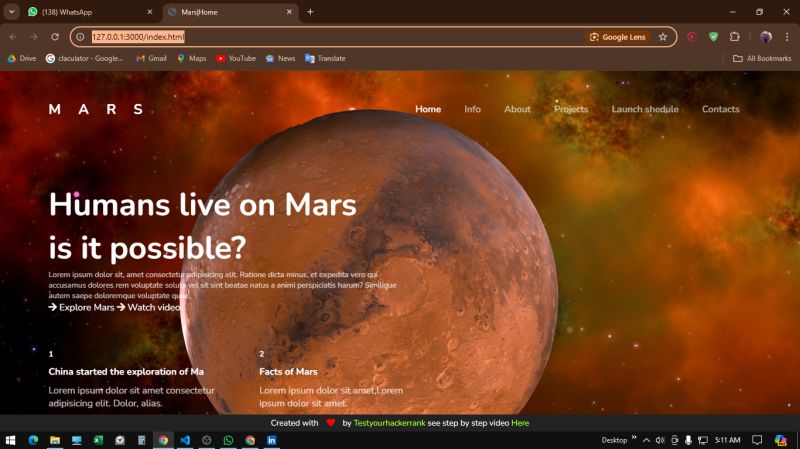Open the red screen recorder extension

[692, 37]
